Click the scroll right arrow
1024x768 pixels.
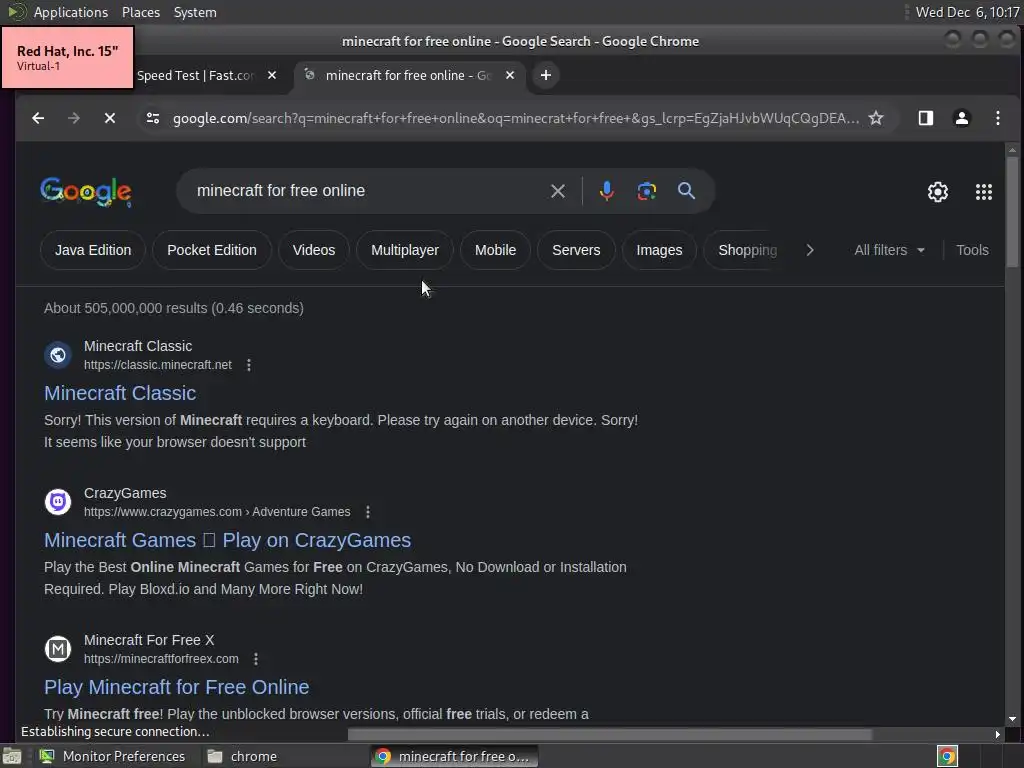coord(997,735)
